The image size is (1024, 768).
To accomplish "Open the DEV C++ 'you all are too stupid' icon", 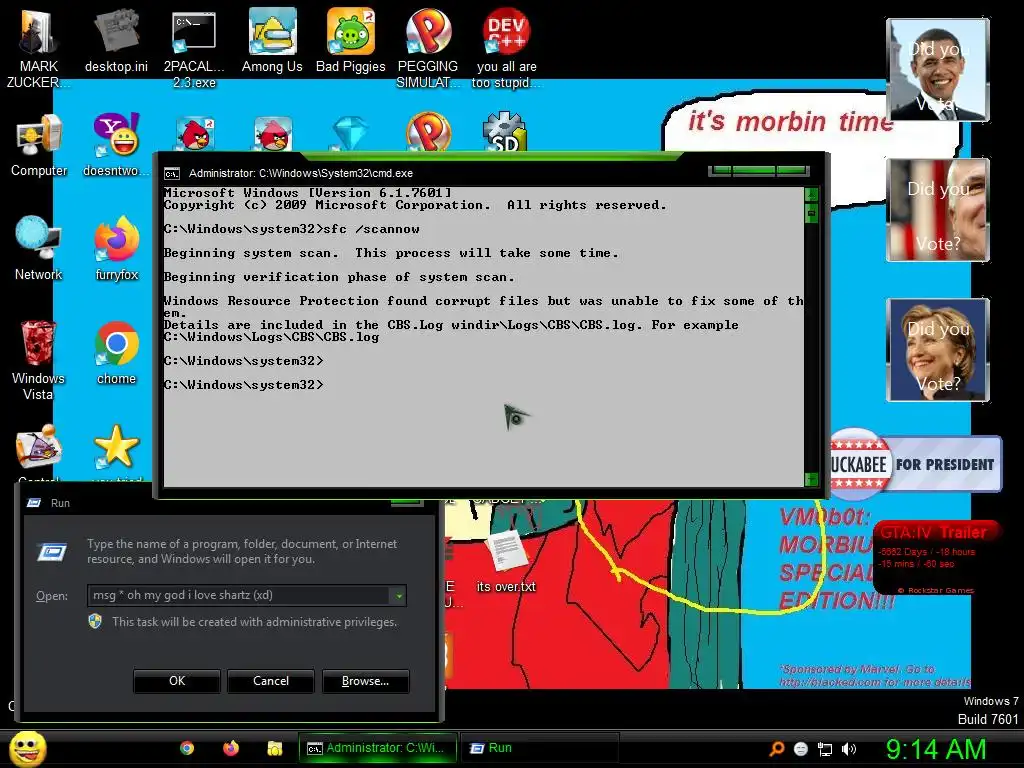I will pyautogui.click(x=506, y=48).
